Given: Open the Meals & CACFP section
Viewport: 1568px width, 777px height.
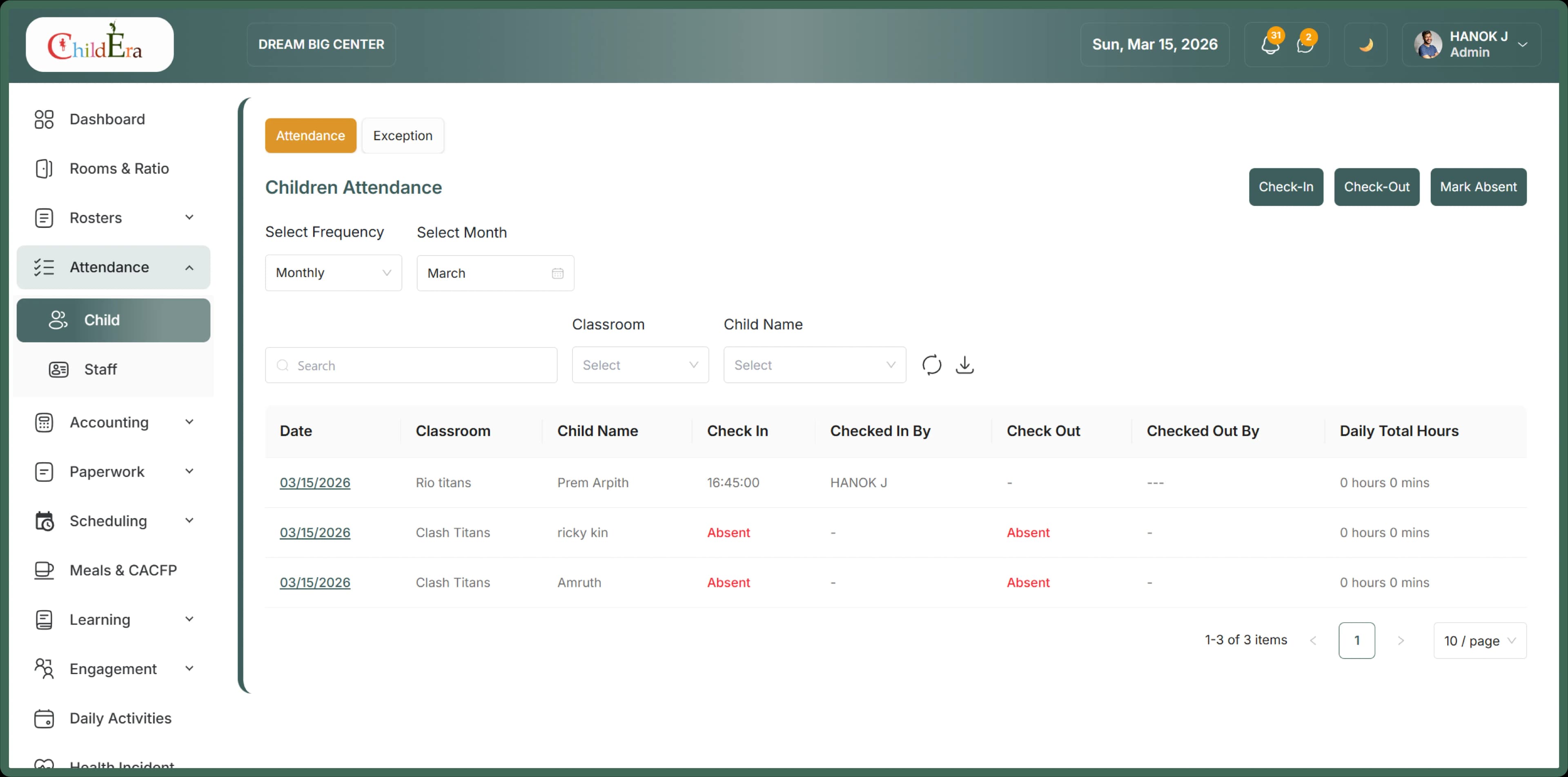Looking at the screenshot, I should click(124, 570).
